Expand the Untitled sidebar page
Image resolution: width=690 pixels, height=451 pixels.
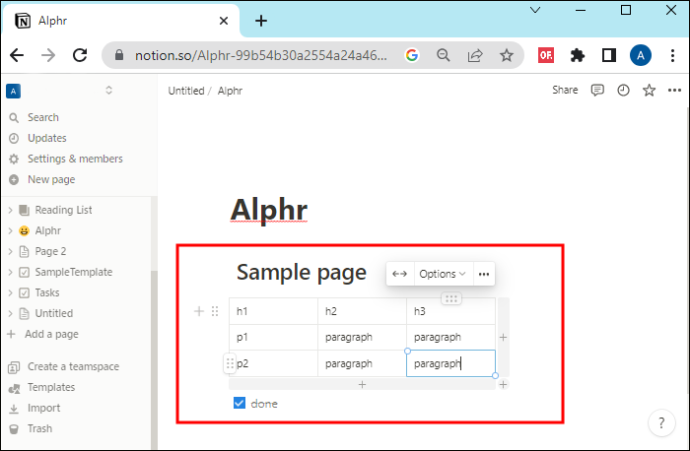11,313
